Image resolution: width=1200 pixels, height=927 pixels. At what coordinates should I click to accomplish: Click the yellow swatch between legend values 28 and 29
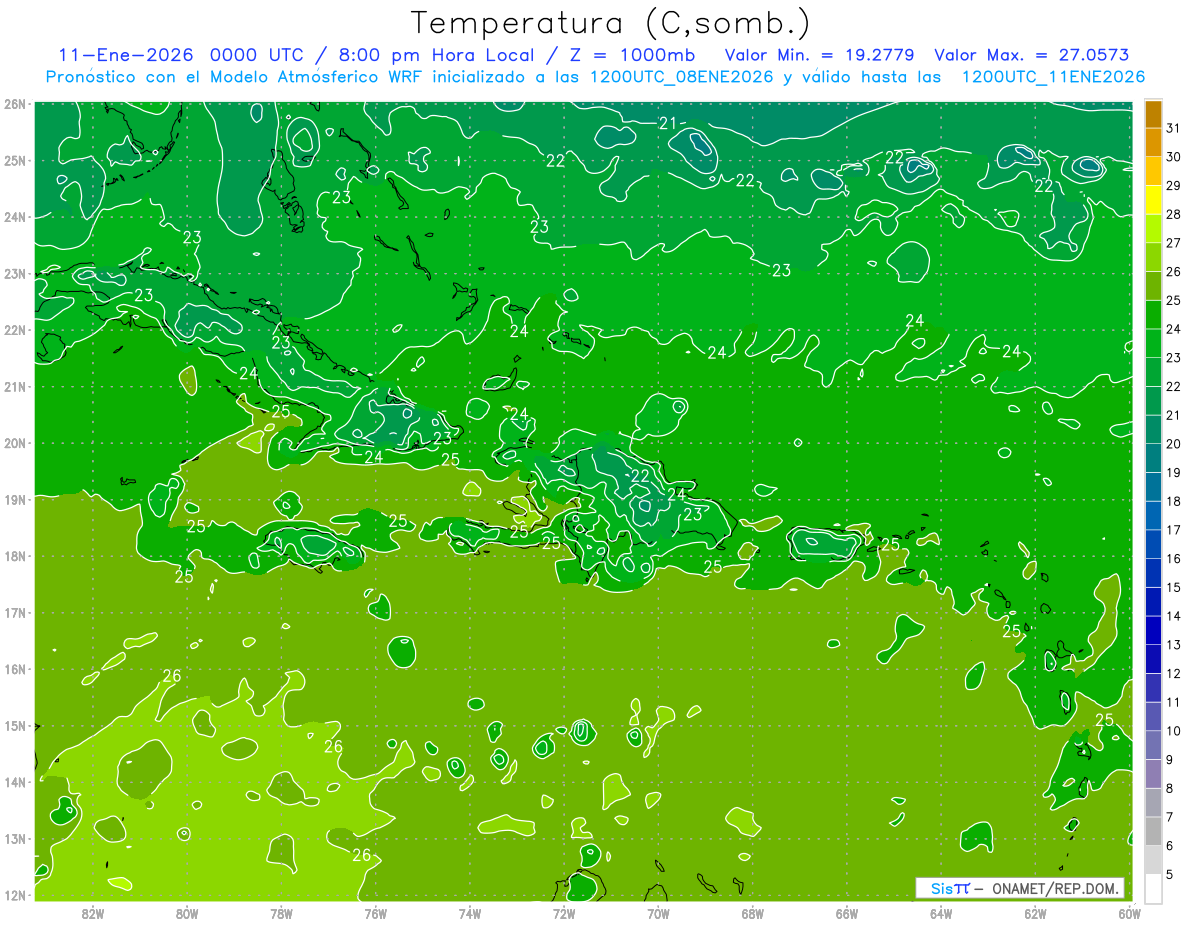click(1153, 200)
